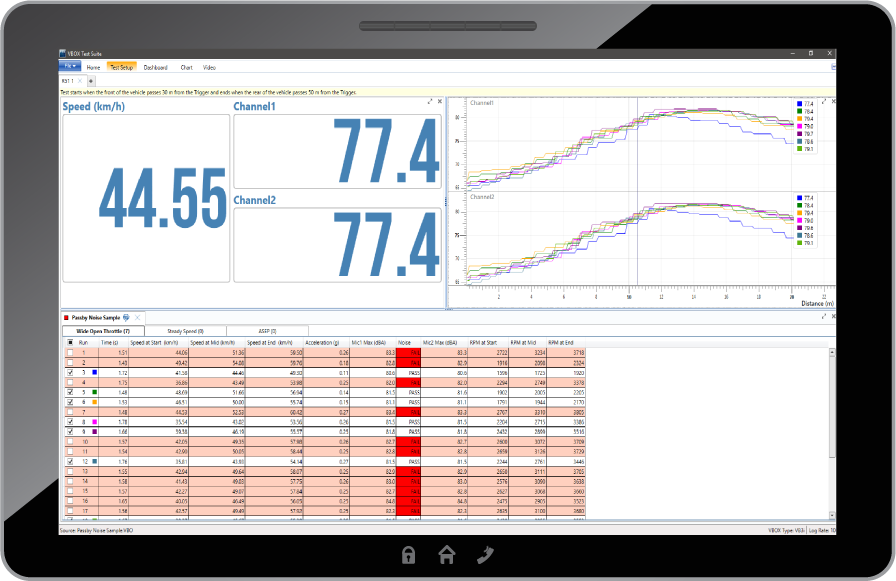896x581 pixels.
Task: Open the File dropdown menu
Action: click(71, 67)
